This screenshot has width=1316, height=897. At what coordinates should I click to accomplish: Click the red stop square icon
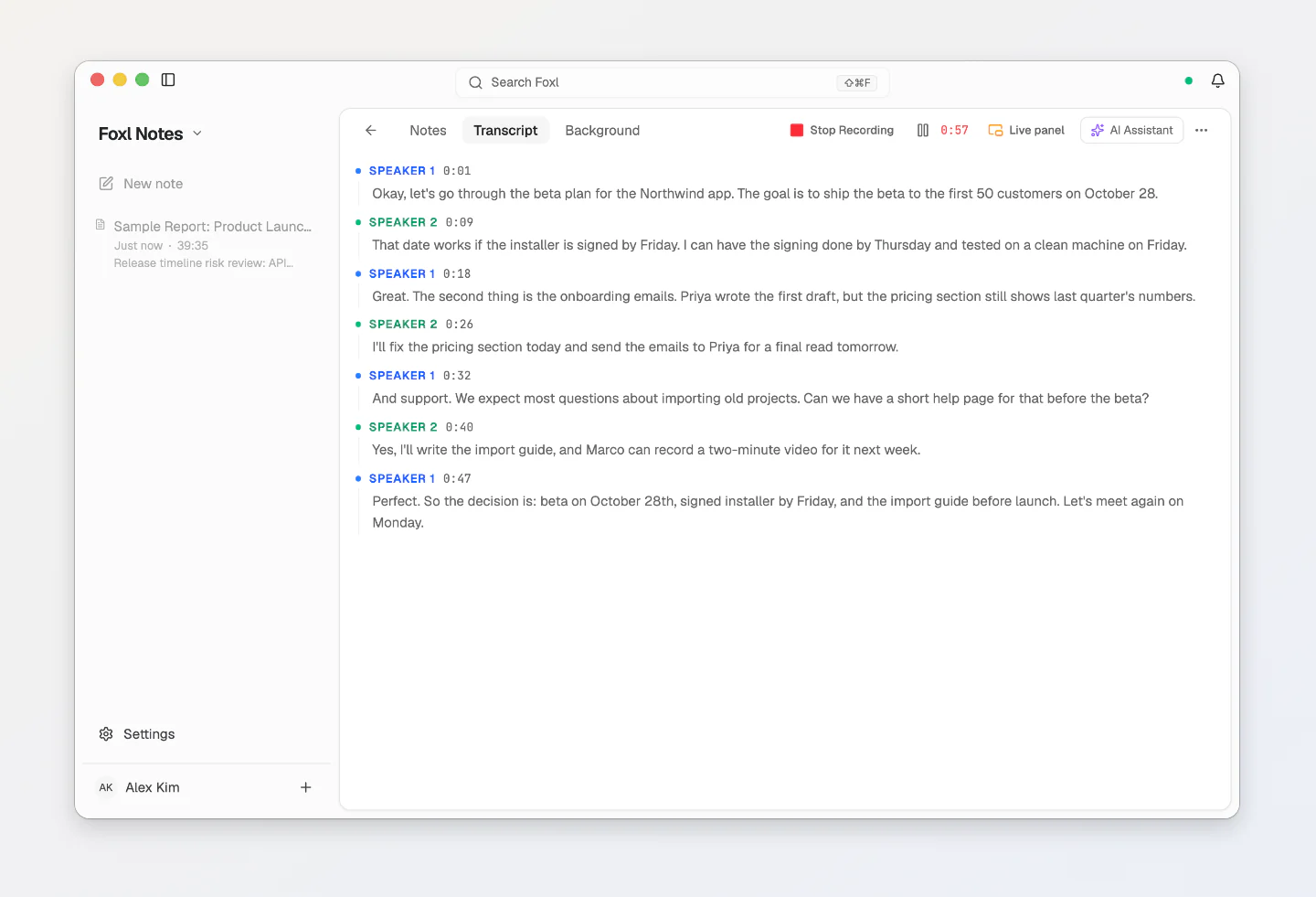pos(796,130)
